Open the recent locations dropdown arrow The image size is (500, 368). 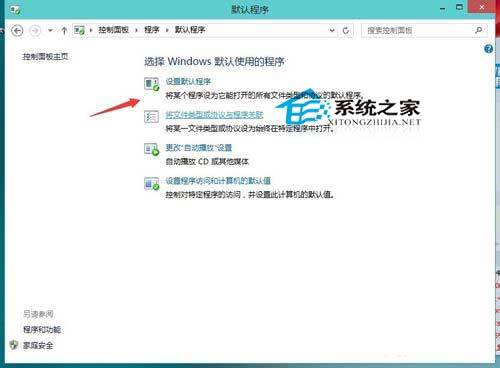click(x=50, y=30)
